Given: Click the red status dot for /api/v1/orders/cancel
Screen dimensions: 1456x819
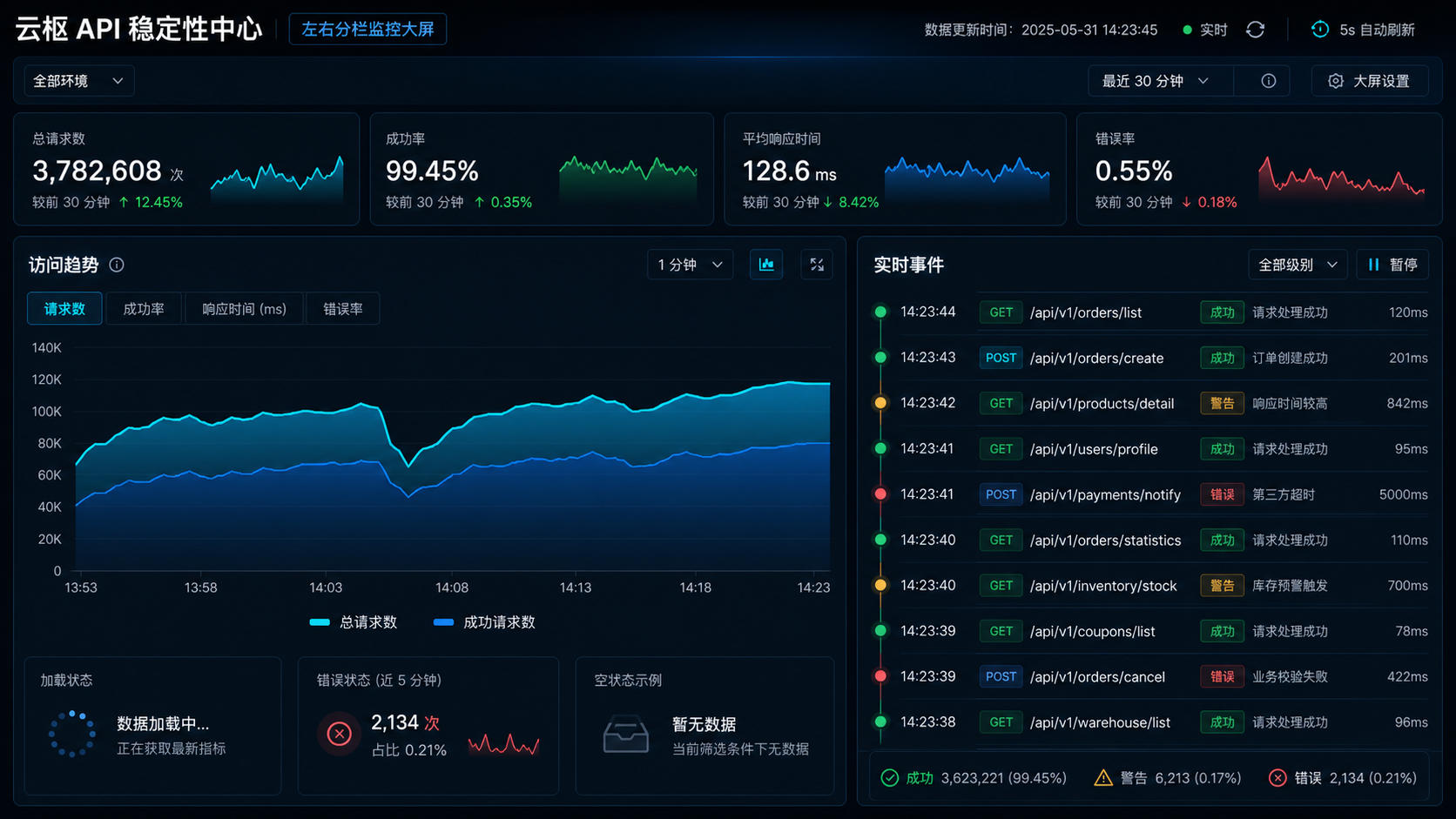Looking at the screenshot, I should coord(880,676).
